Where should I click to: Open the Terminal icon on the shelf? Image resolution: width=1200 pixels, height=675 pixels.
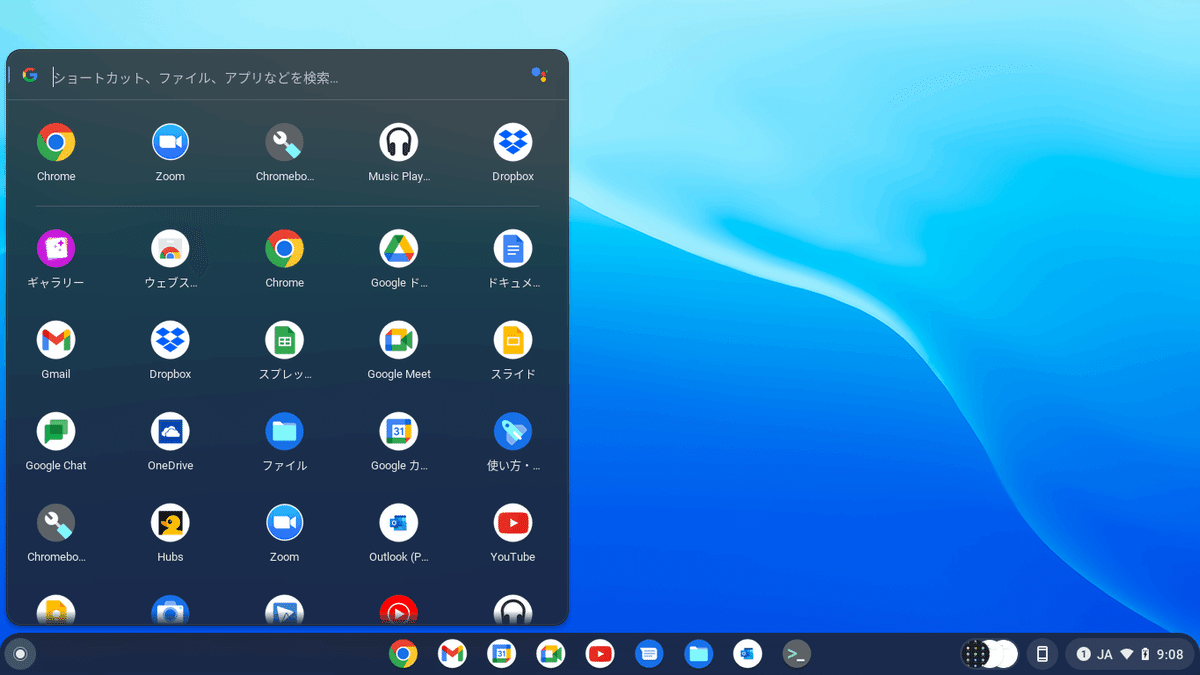[x=796, y=654]
